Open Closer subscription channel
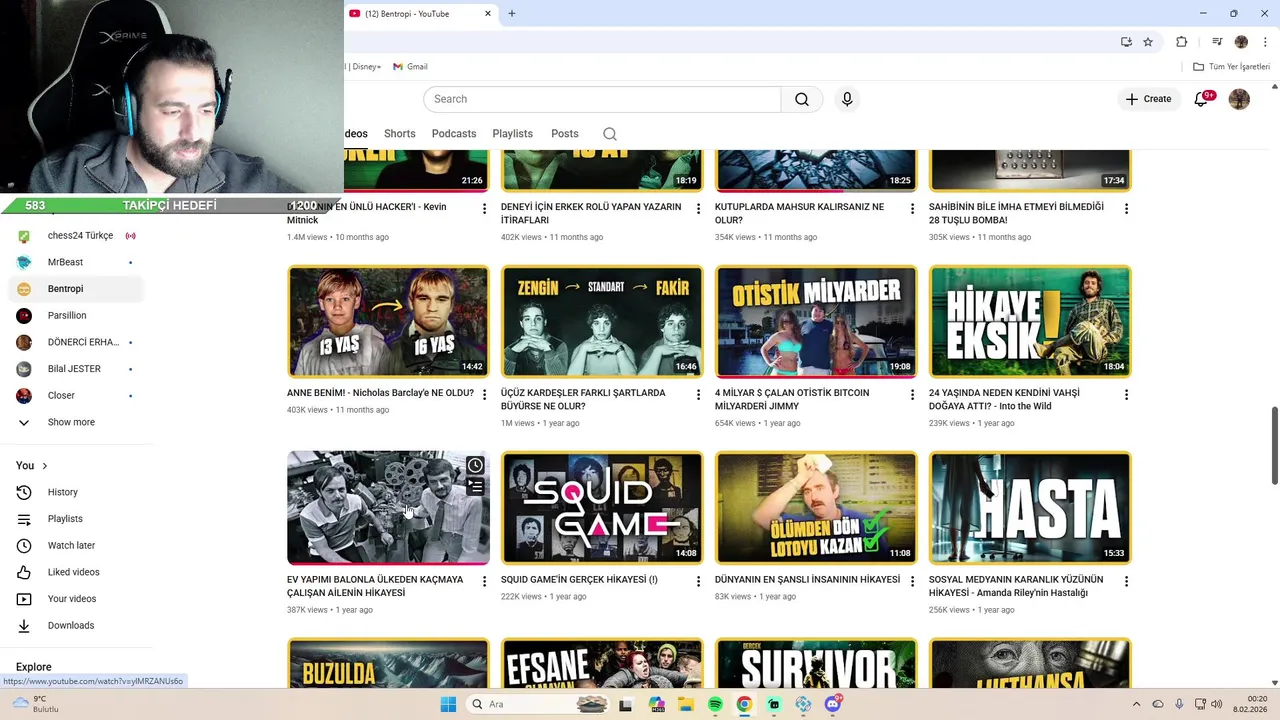Screen dimensions: 1280x720 coord(75,395)
